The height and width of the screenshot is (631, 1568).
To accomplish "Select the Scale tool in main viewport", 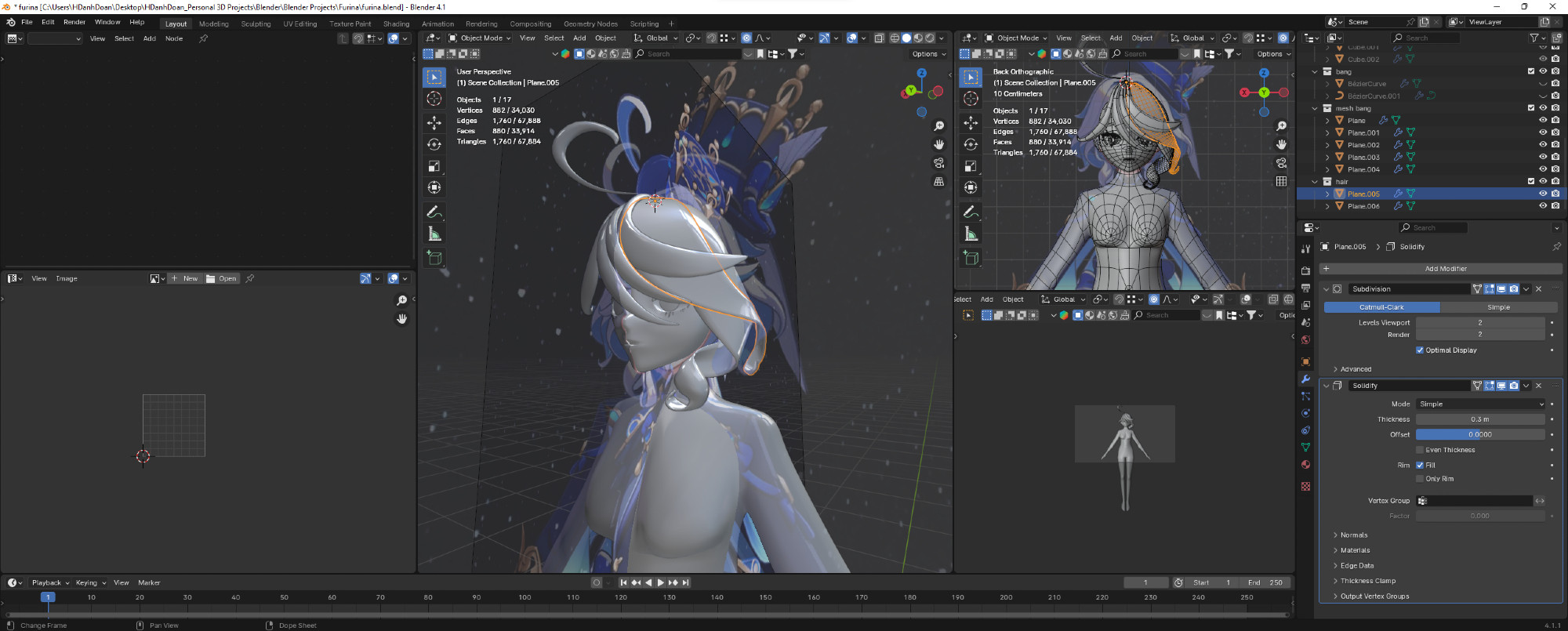I will click(434, 166).
